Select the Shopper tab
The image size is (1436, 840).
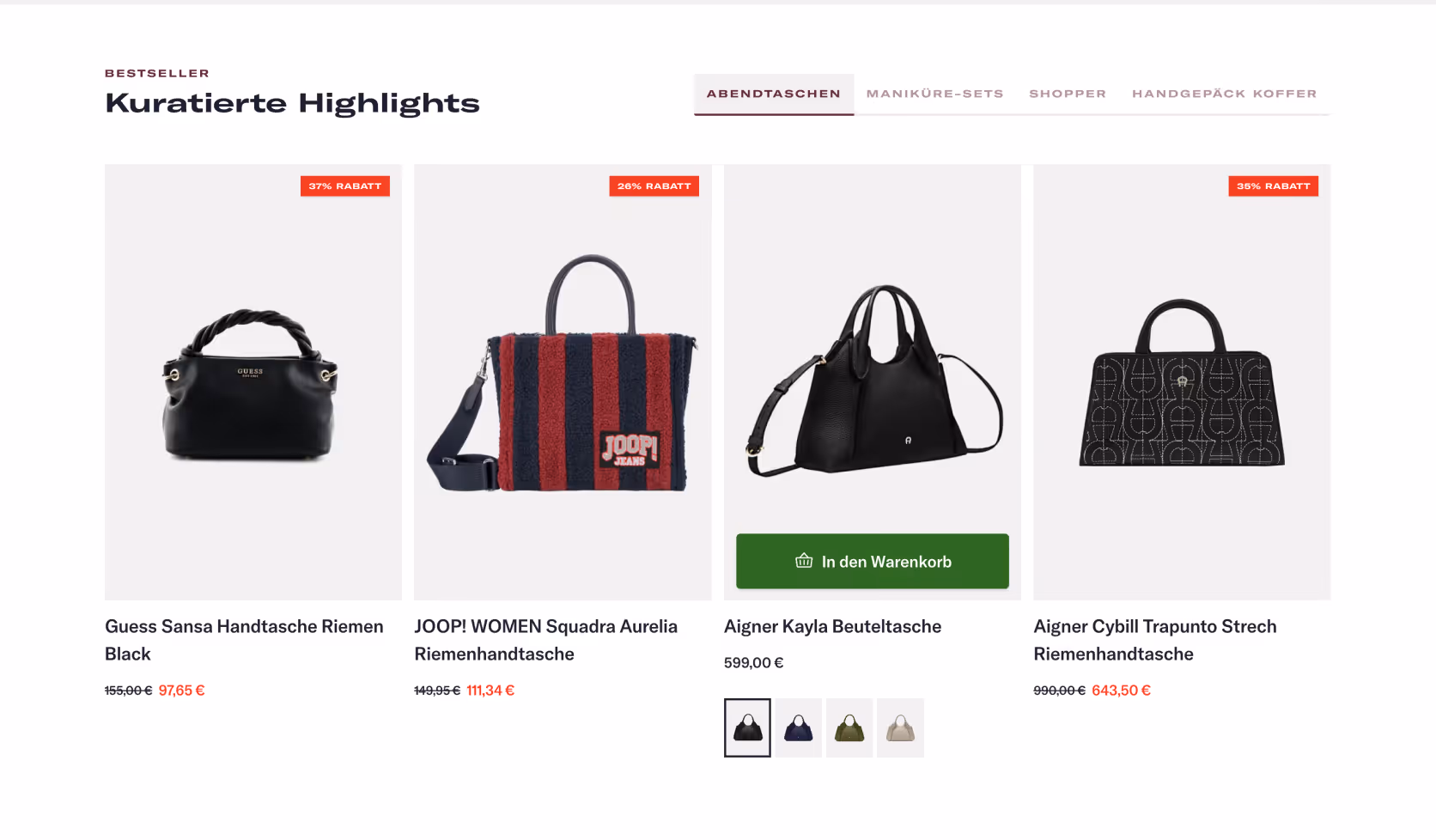click(1068, 94)
